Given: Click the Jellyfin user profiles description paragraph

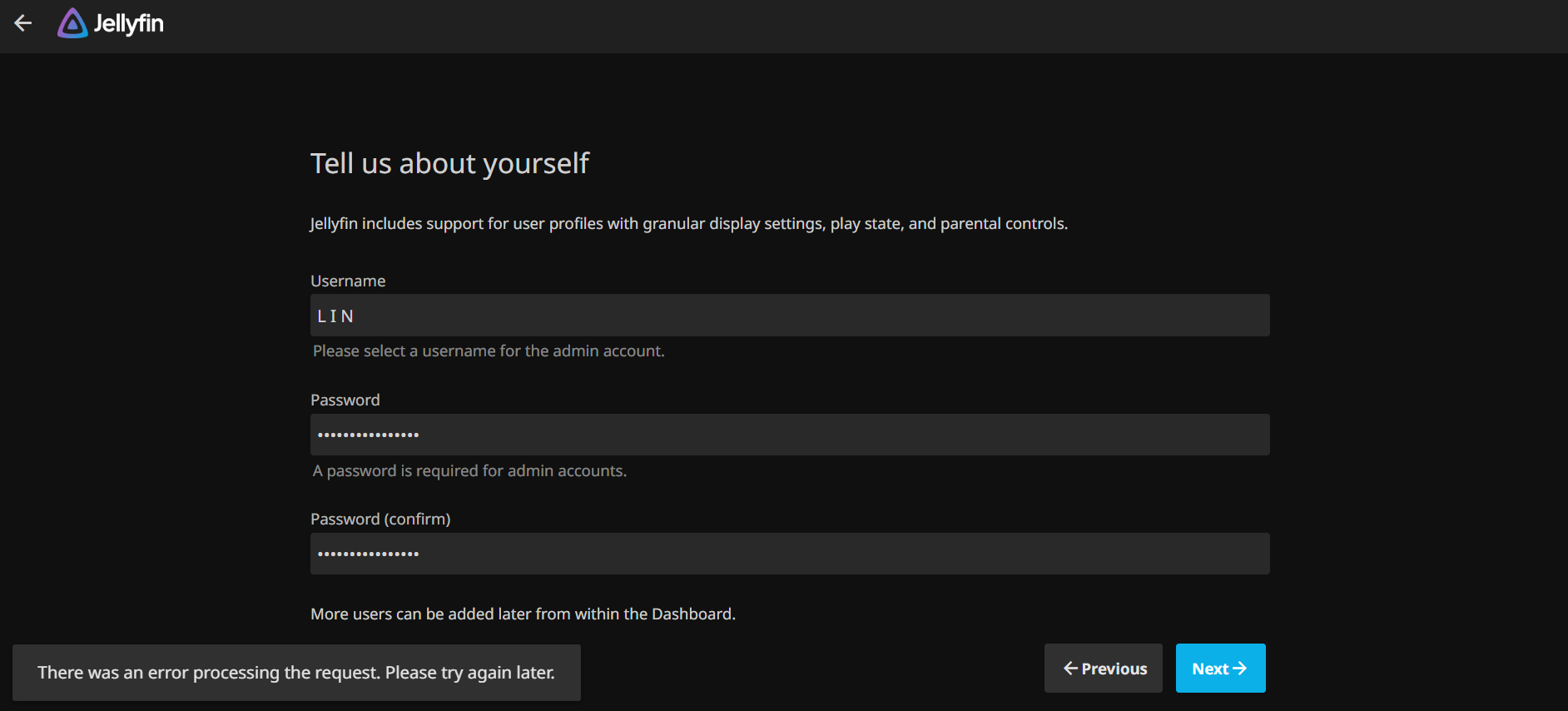Looking at the screenshot, I should 688,224.
